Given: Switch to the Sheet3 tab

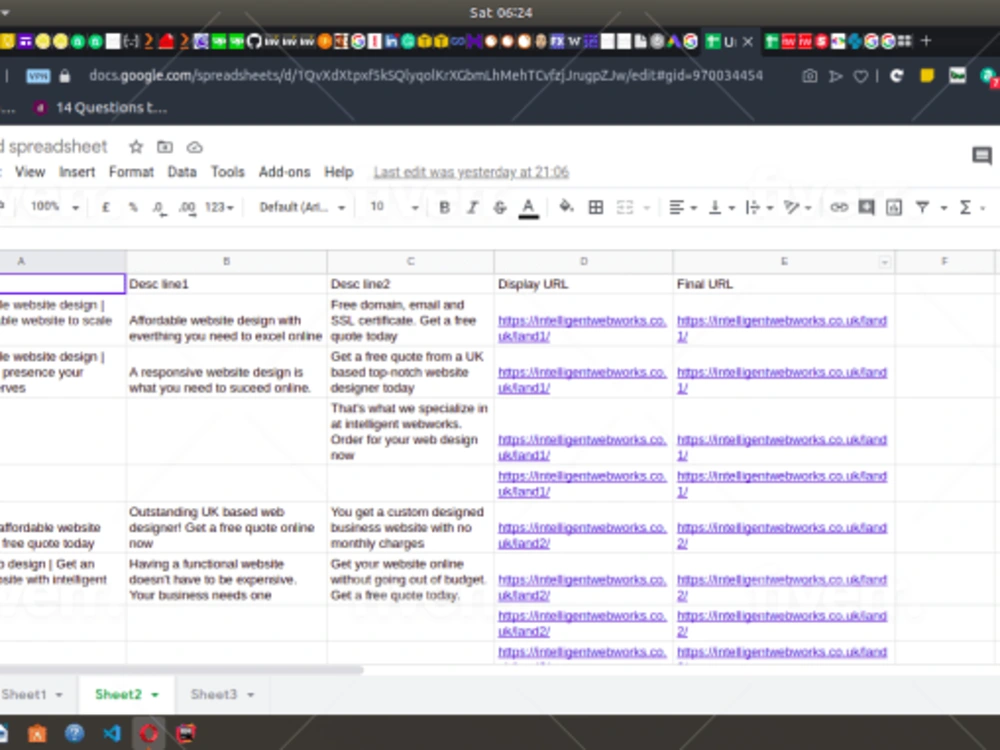Looking at the screenshot, I should pyautogui.click(x=214, y=695).
